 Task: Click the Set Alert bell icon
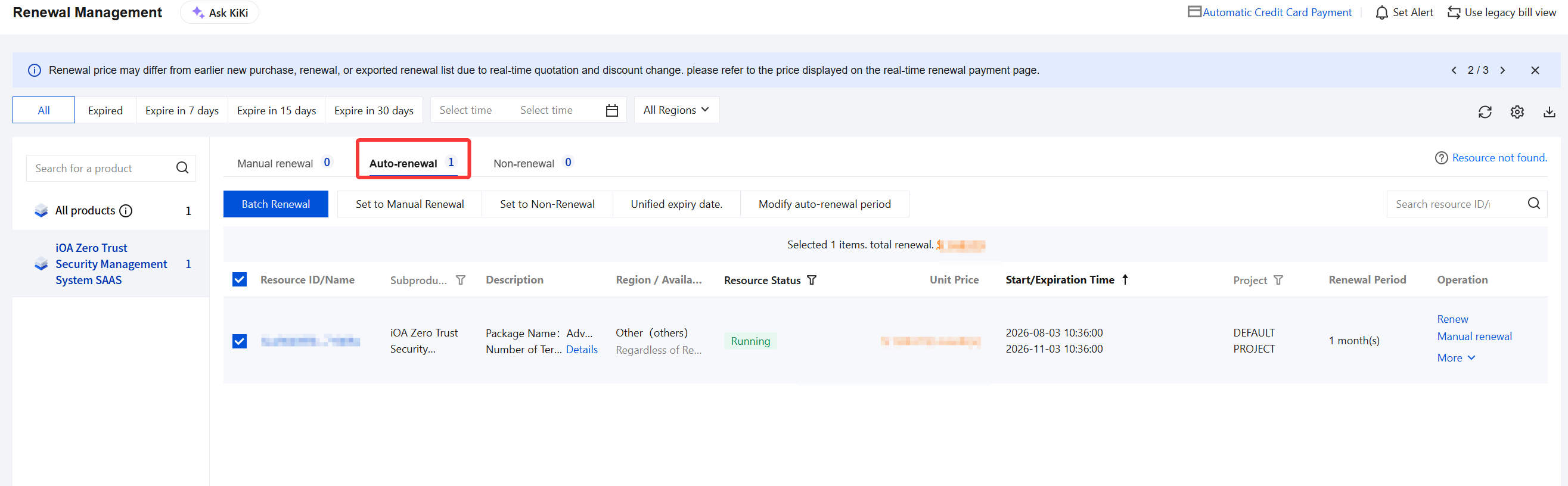pos(1381,13)
